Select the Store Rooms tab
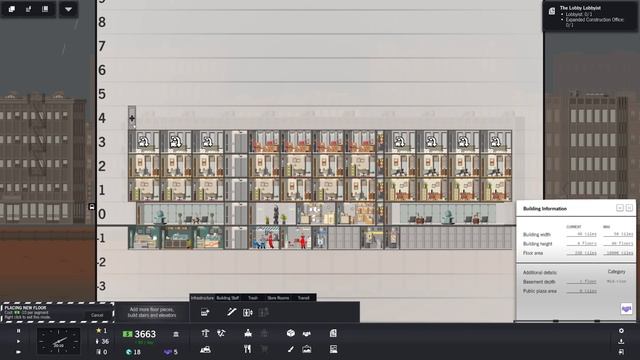This screenshot has height=360, width=640. tap(278, 298)
